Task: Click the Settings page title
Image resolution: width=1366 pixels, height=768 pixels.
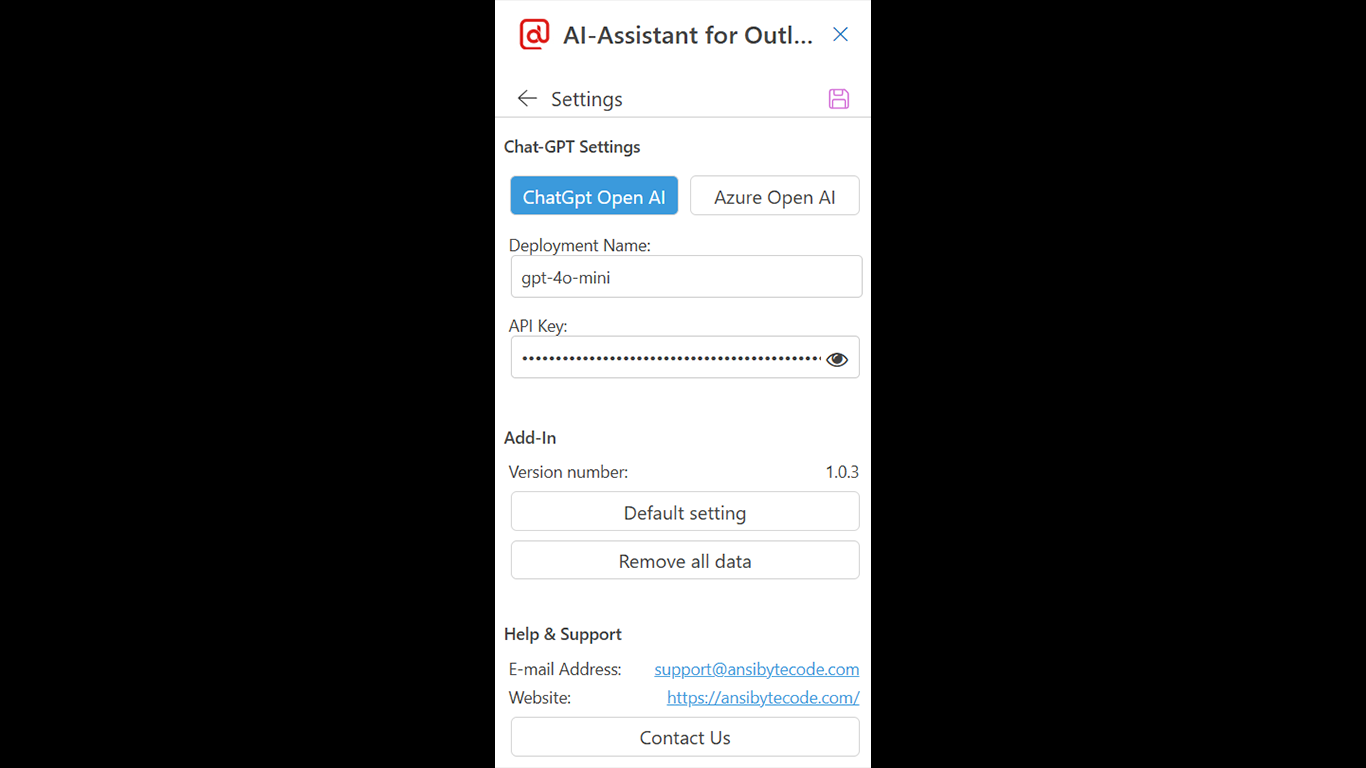Action: coord(587,99)
